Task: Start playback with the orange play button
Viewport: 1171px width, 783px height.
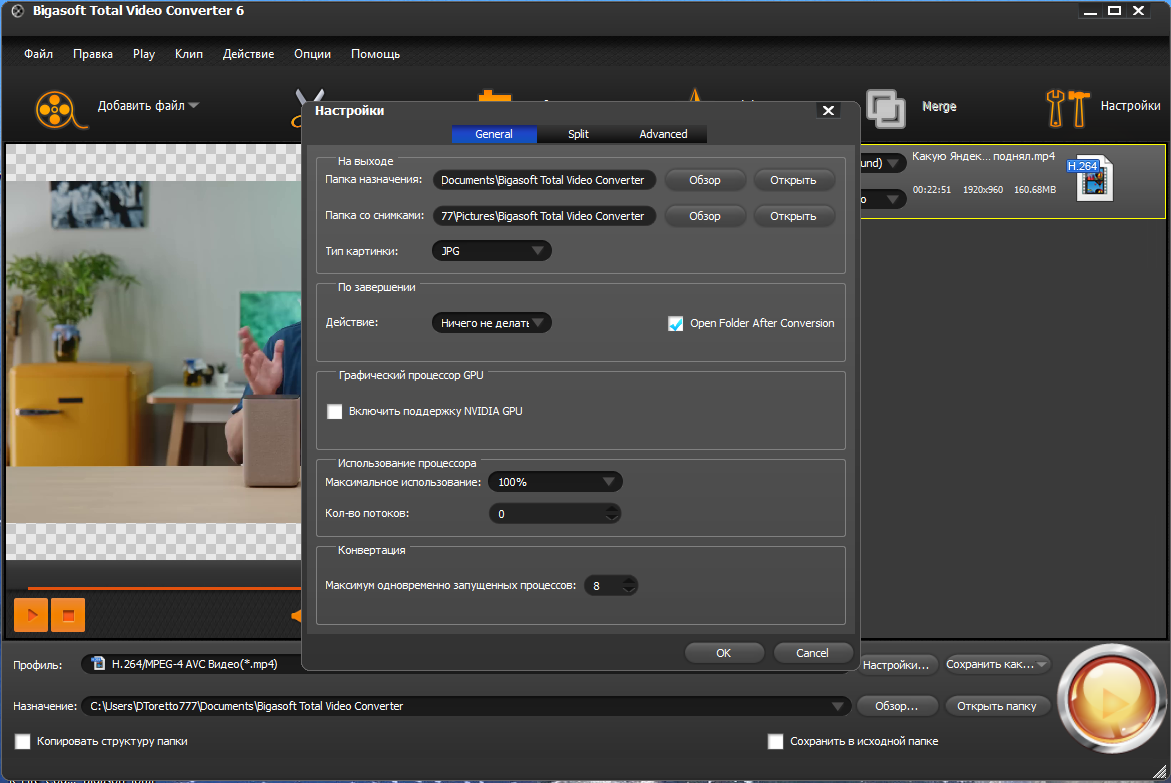Action: click(x=31, y=615)
